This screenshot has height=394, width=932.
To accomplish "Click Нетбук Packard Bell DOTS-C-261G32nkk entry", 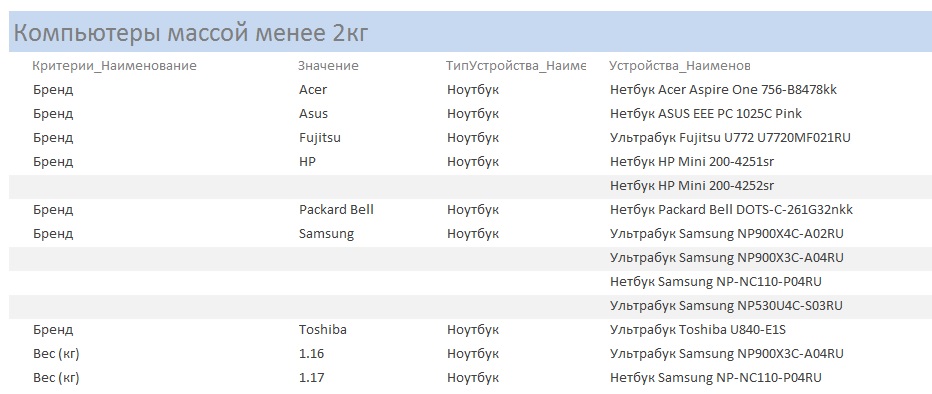I will [x=732, y=210].
